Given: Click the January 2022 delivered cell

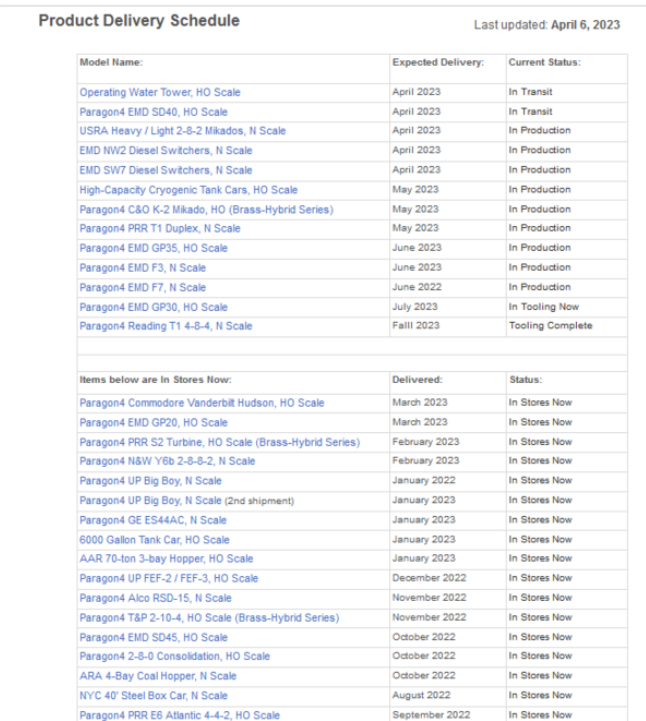Looking at the screenshot, I should click(x=423, y=481).
